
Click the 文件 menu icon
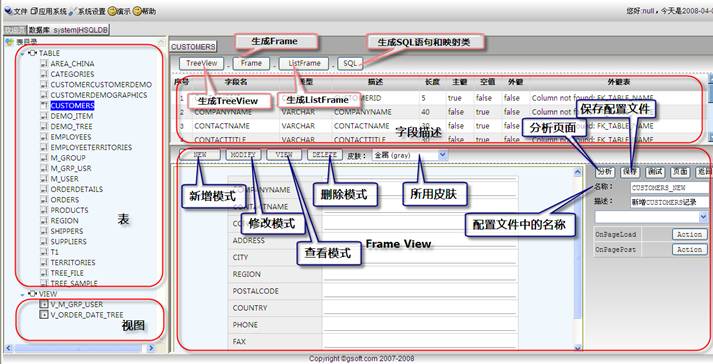(9, 11)
